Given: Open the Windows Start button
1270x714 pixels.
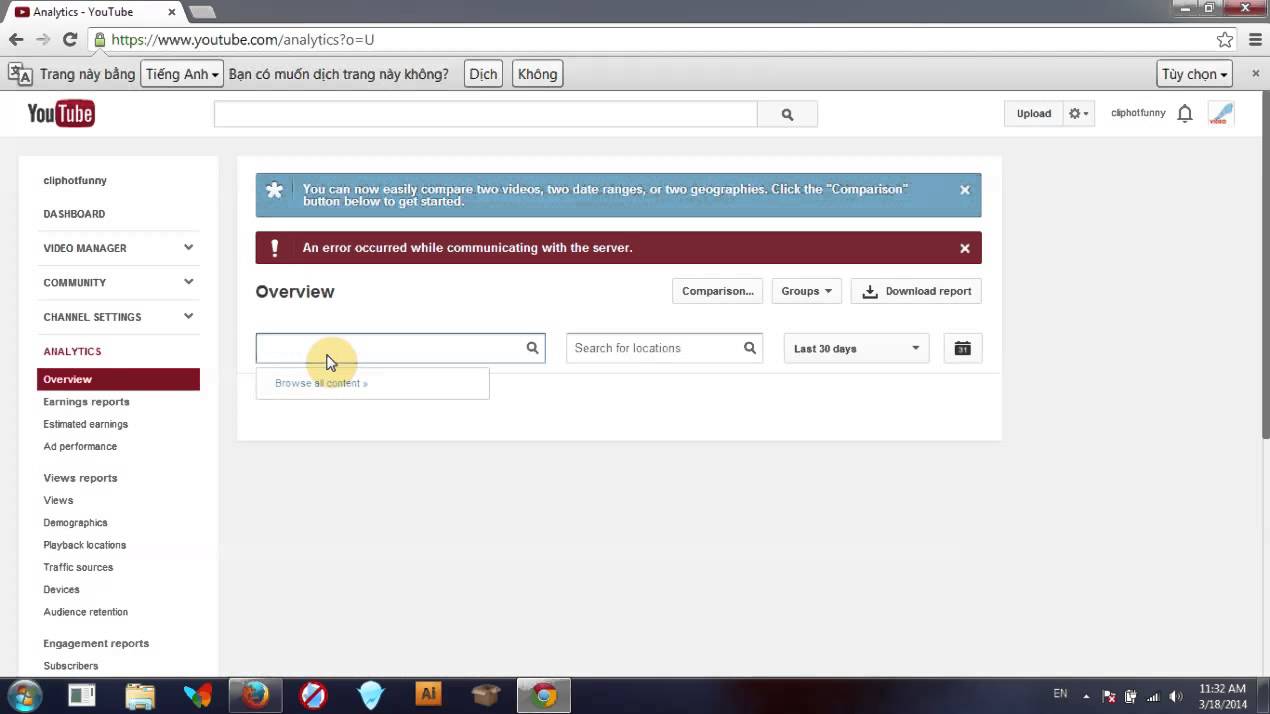Looking at the screenshot, I should tap(24, 695).
